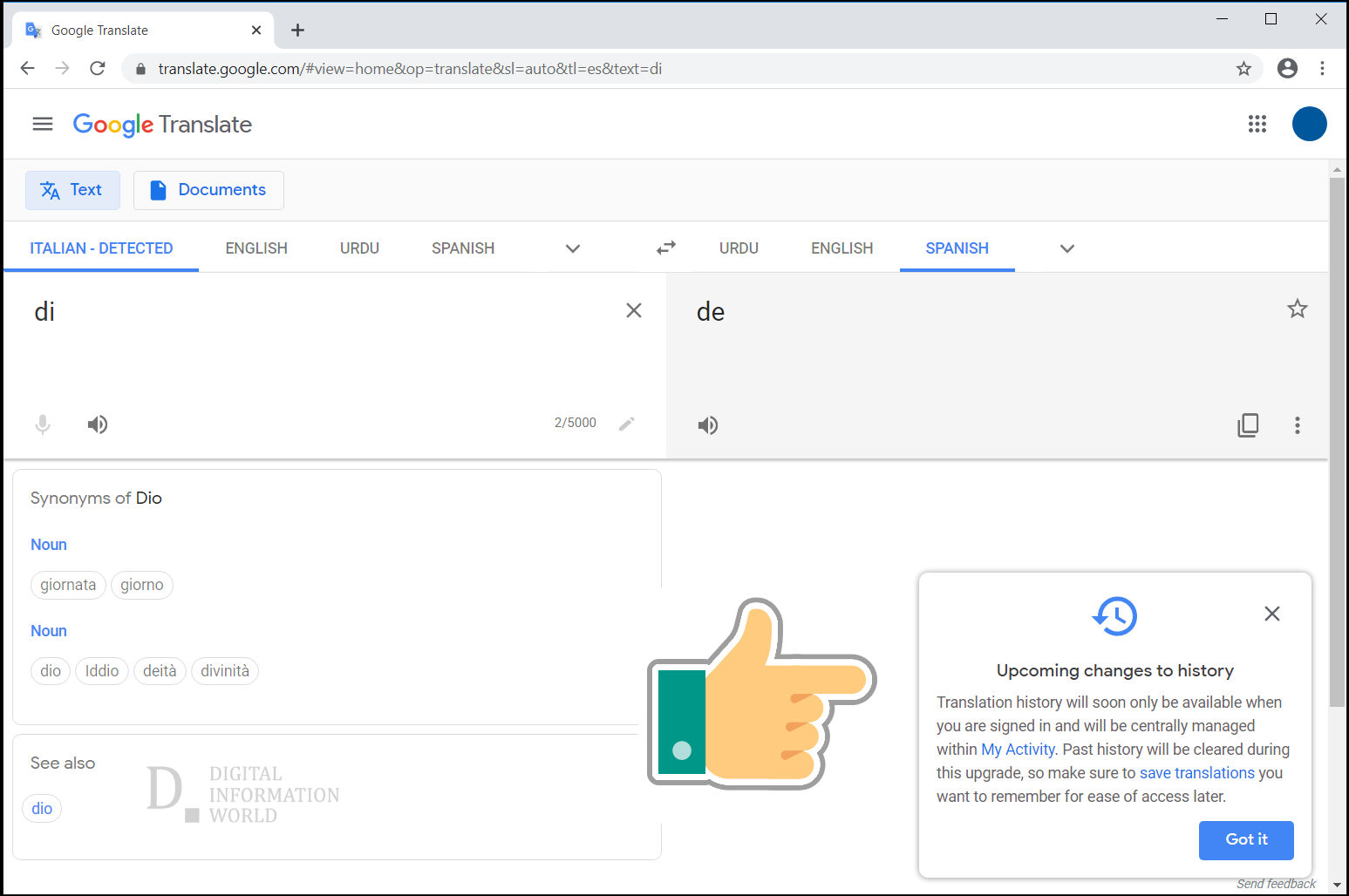
Task: Open the main navigation menu
Action: tap(42, 124)
